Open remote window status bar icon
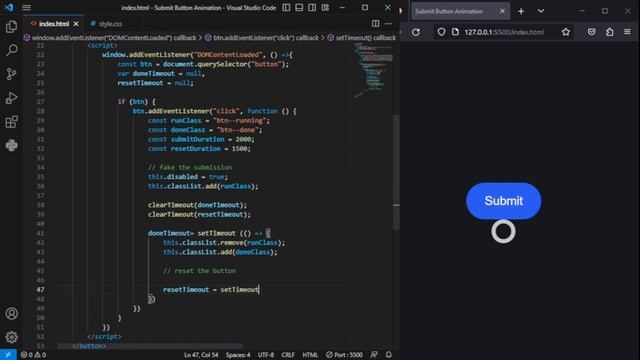The width and height of the screenshot is (640, 360). tap(8, 355)
